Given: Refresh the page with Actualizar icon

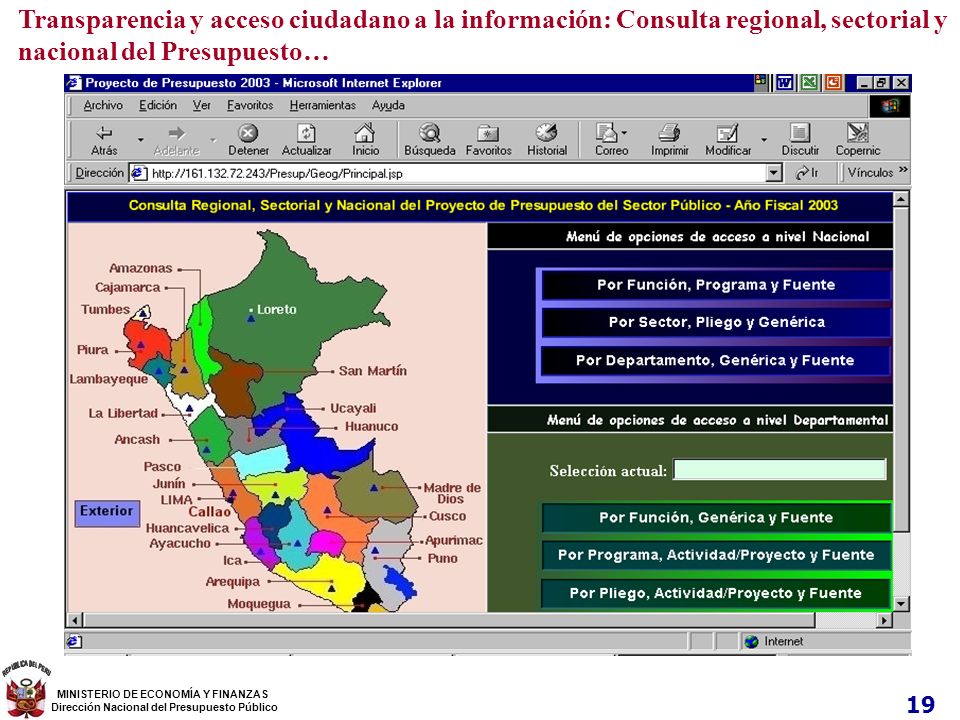Looking at the screenshot, I should tap(306, 132).
